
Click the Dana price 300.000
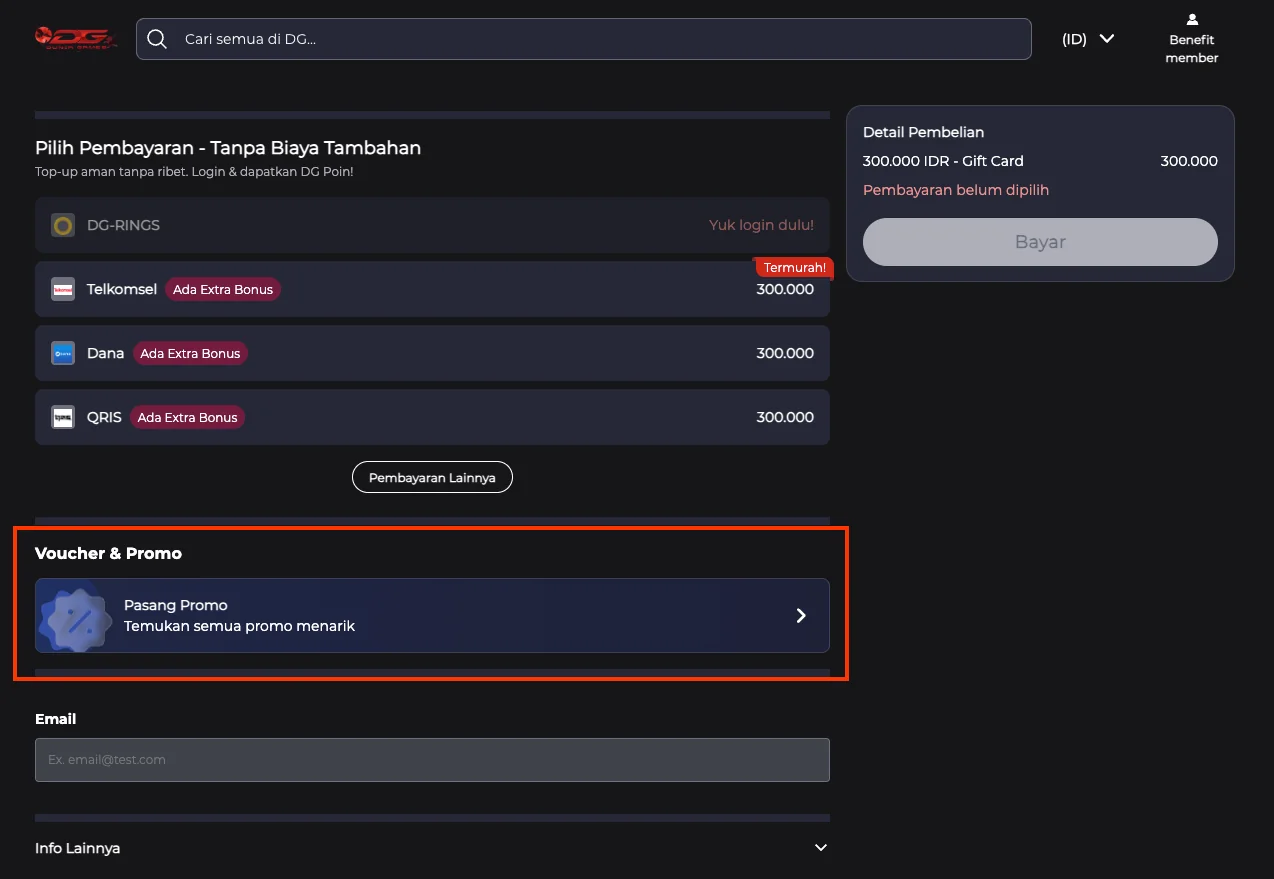tap(785, 353)
